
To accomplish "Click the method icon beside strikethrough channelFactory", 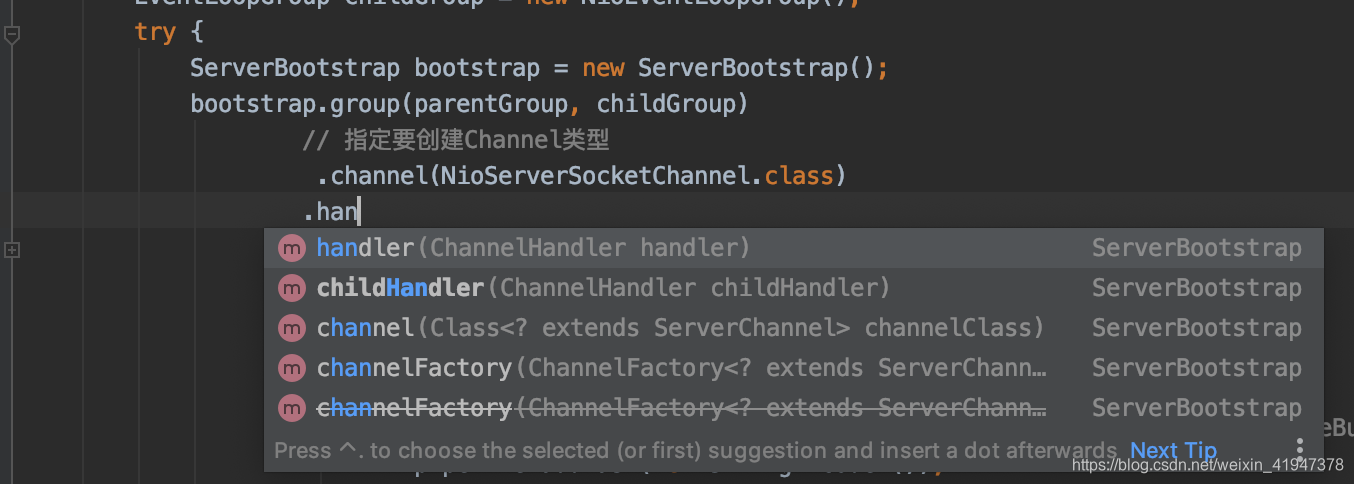I will point(291,408).
